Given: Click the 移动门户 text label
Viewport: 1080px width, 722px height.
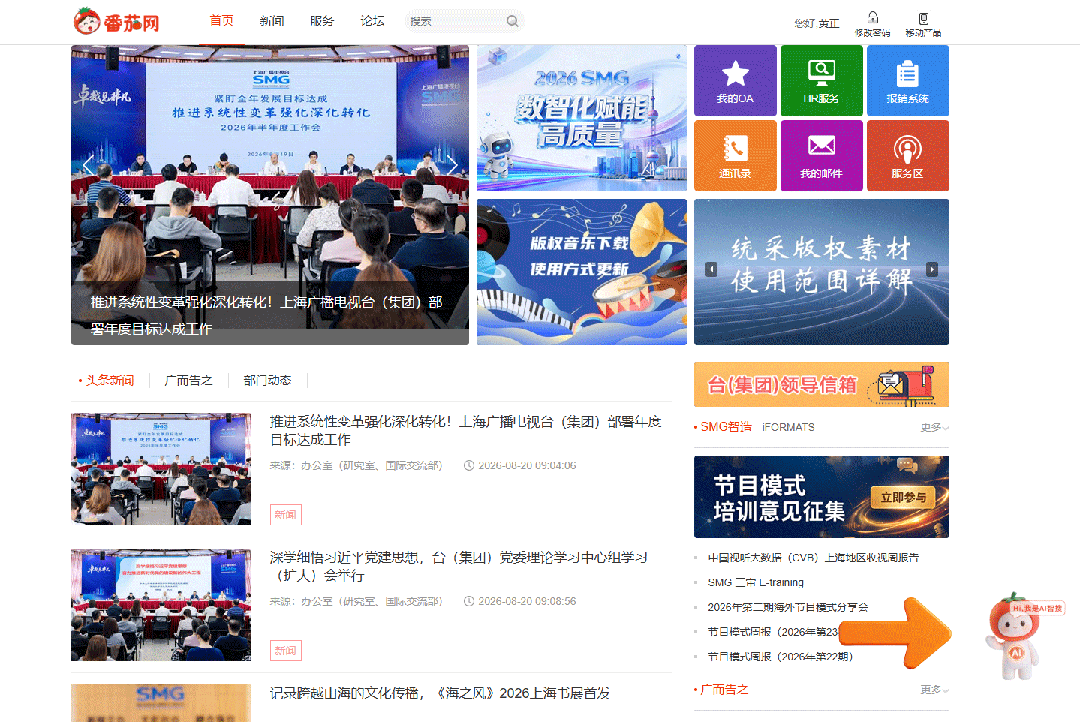Looking at the screenshot, I should (x=923, y=32).
